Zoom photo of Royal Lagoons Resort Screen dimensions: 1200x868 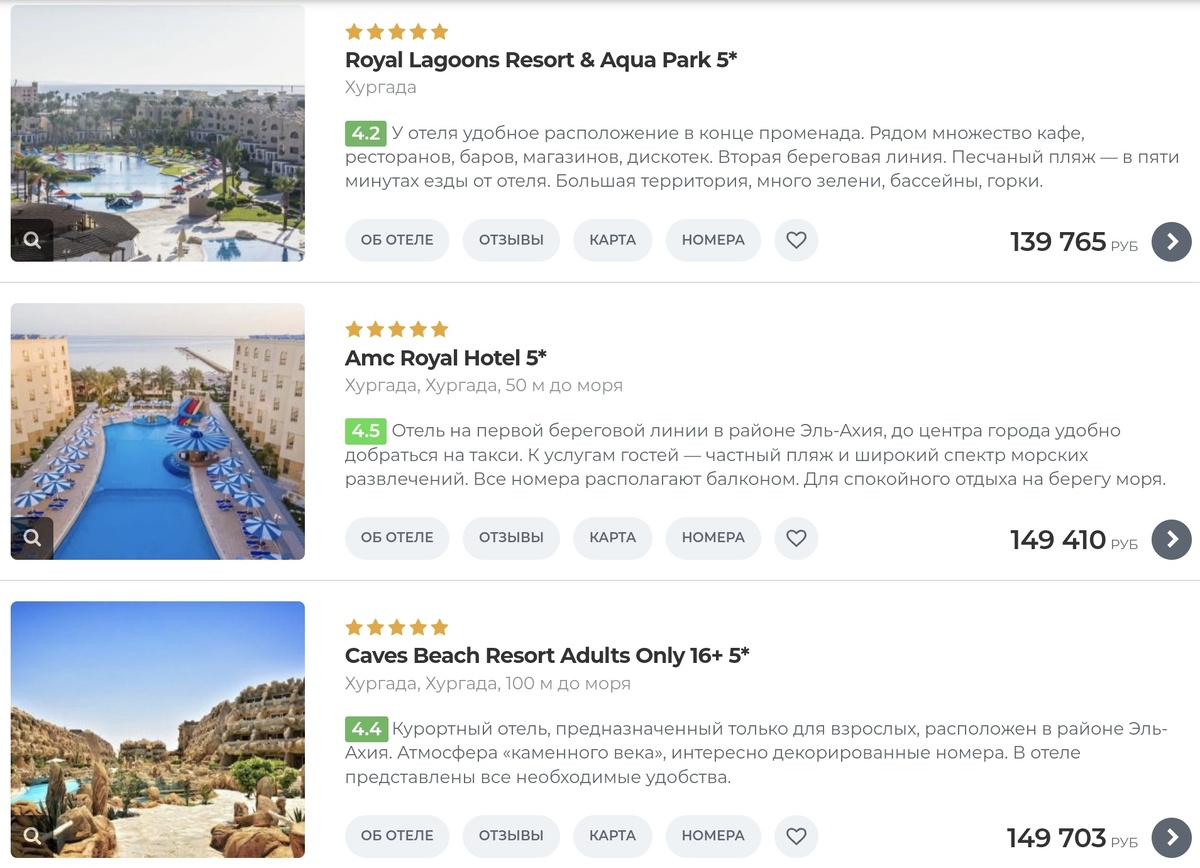32,240
